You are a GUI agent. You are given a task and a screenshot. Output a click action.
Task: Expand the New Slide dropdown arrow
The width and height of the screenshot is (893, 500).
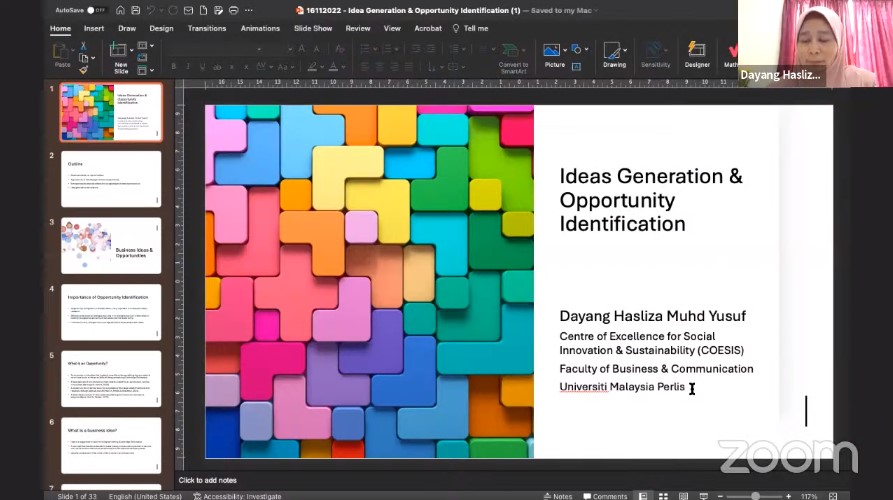pos(131,51)
